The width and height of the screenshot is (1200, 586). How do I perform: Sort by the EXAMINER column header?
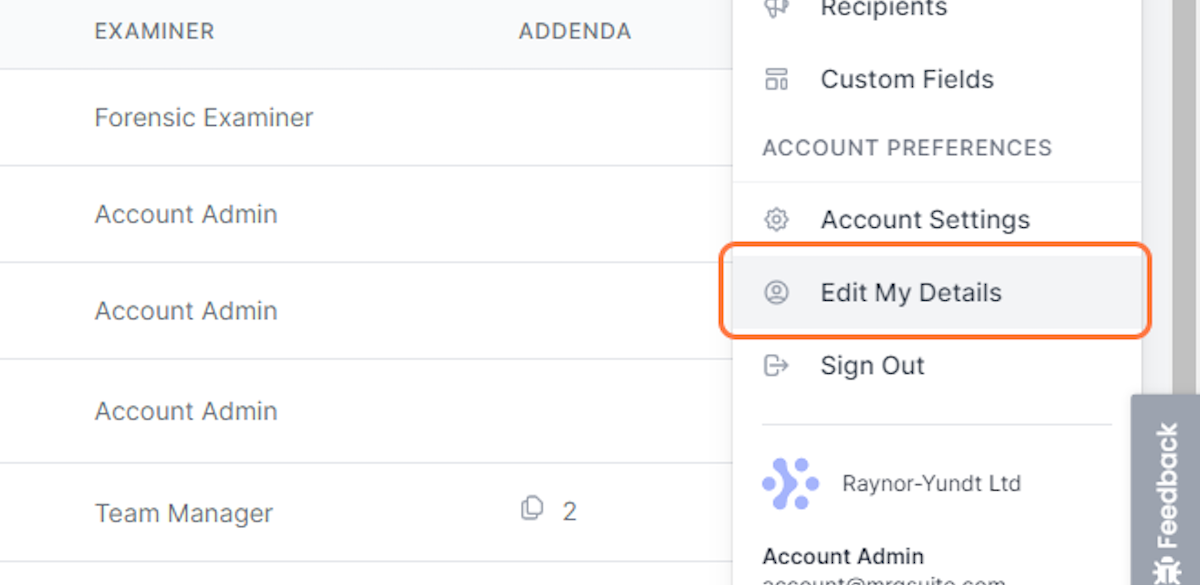point(154,32)
